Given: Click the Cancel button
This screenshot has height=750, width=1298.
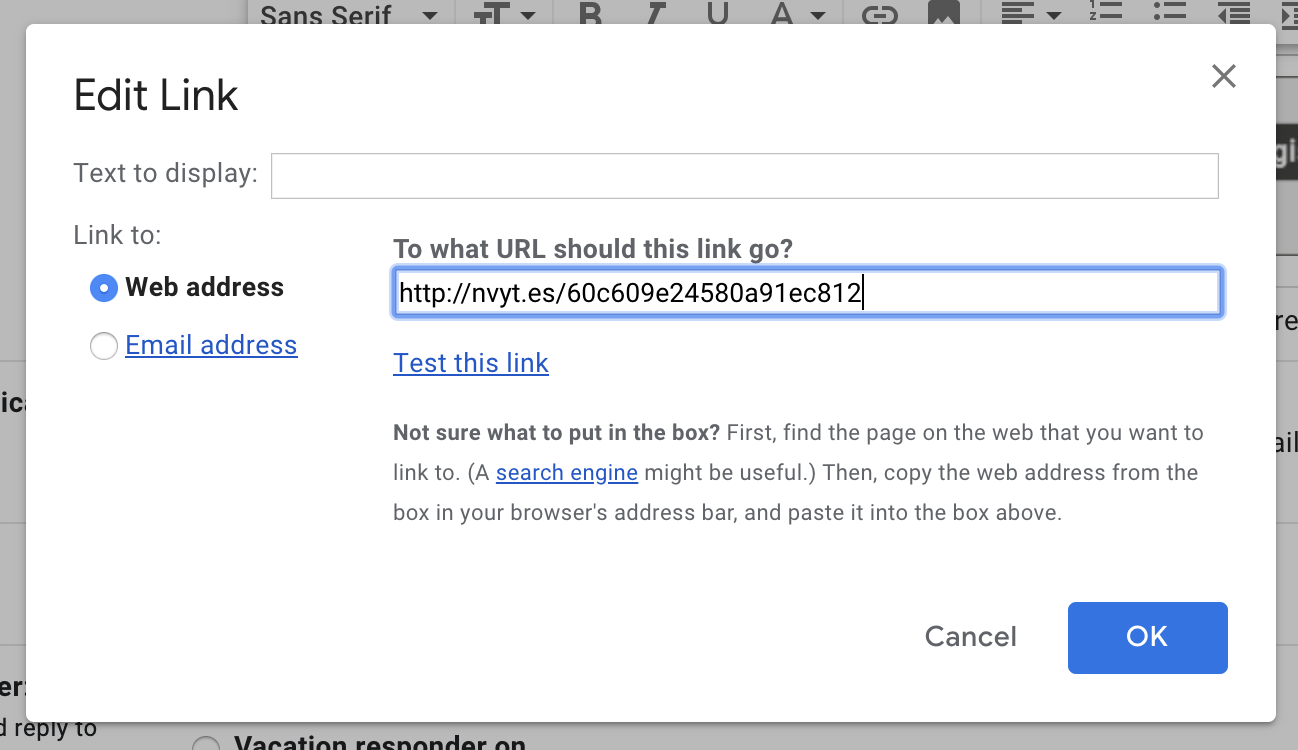Looking at the screenshot, I should [x=970, y=637].
